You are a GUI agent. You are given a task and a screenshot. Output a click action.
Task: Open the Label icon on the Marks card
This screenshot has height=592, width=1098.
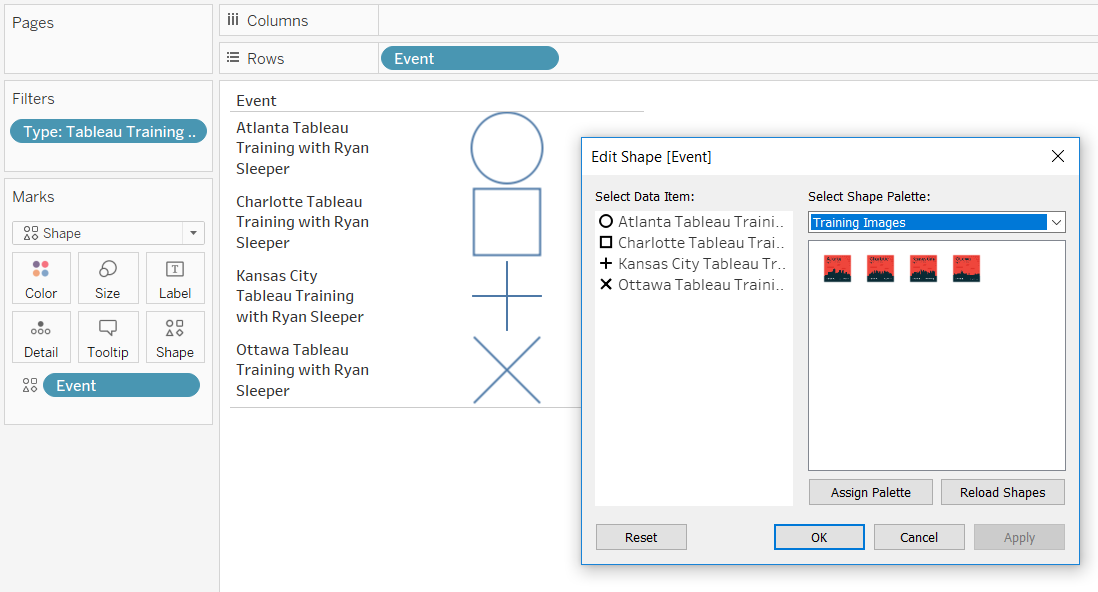pyautogui.click(x=175, y=278)
